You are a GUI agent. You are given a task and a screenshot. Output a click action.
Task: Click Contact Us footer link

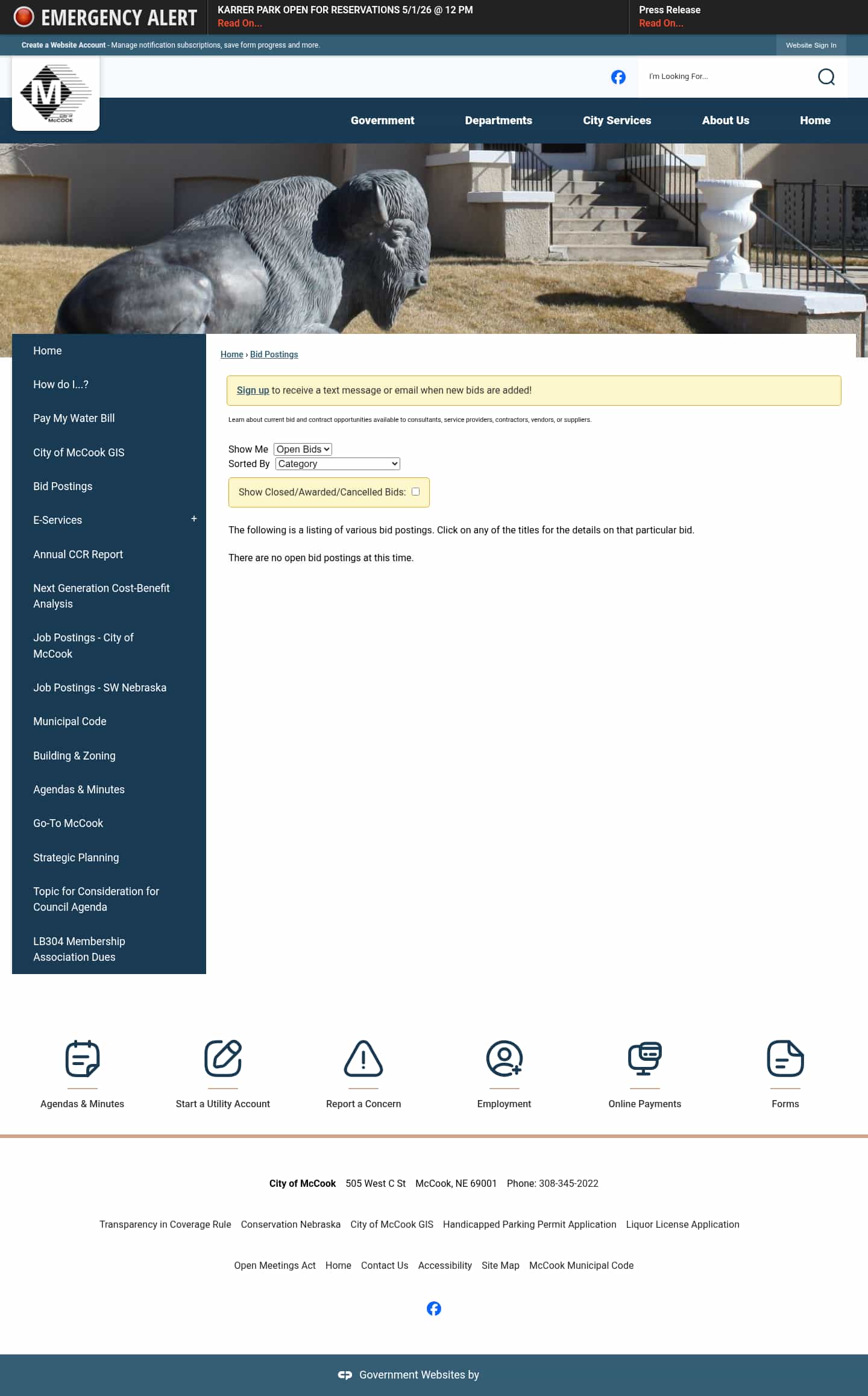click(385, 1265)
